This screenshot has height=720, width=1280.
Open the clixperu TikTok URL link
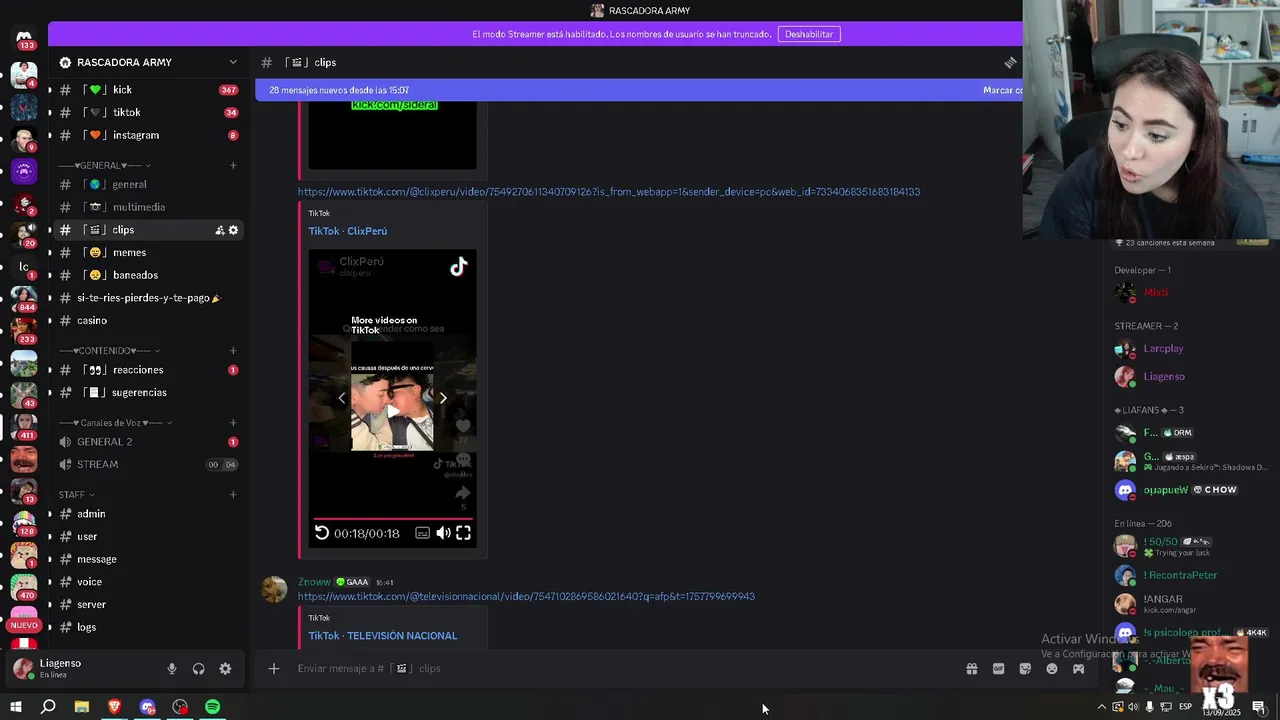(x=609, y=191)
